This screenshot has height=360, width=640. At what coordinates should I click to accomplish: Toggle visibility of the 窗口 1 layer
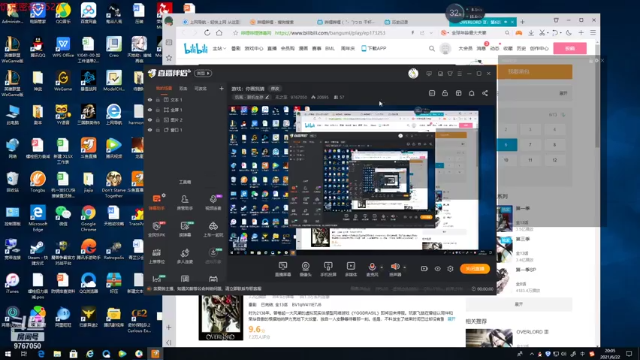coord(150,130)
